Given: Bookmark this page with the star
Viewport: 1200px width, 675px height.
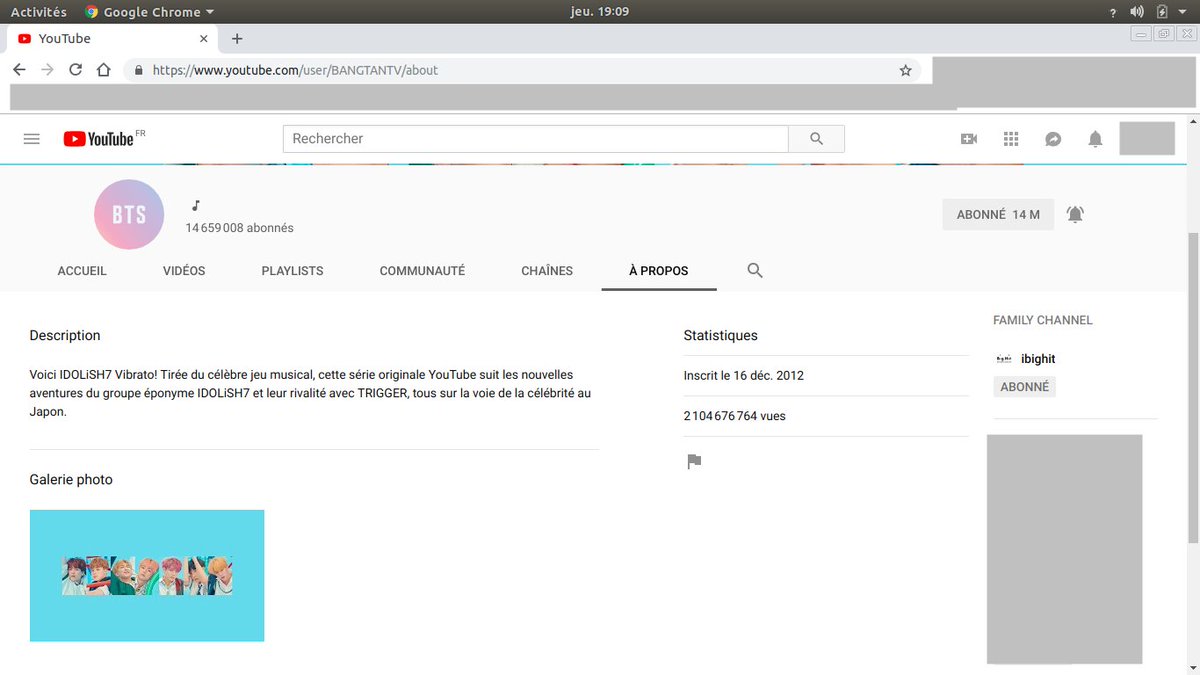Looking at the screenshot, I should click(906, 70).
